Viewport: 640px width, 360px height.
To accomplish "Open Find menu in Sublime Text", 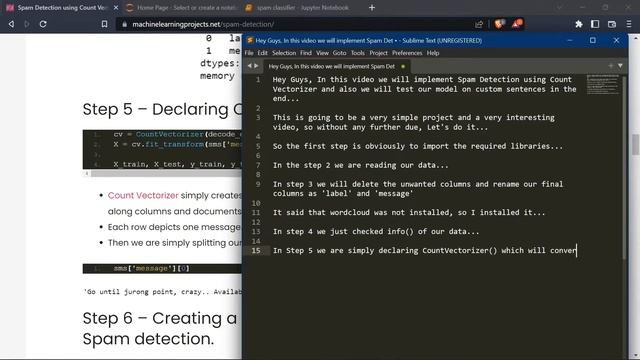I will click(x=306, y=53).
